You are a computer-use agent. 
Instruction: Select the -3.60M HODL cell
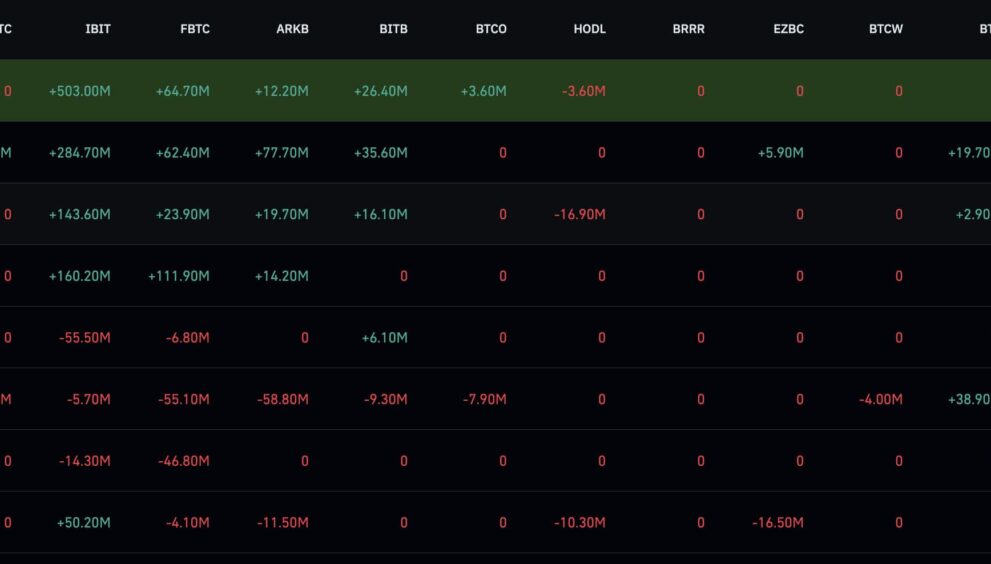click(x=583, y=91)
